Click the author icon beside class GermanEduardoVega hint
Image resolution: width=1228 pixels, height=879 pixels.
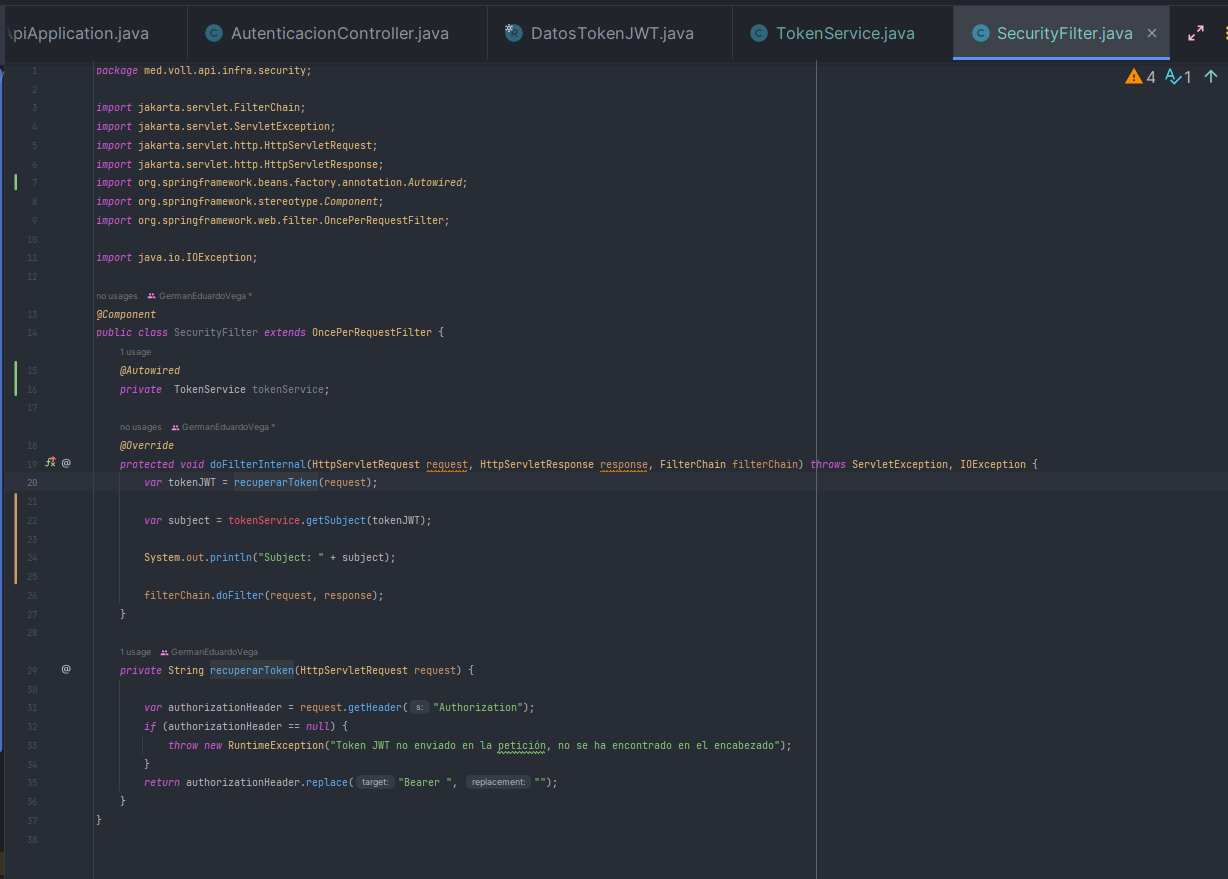(151, 296)
